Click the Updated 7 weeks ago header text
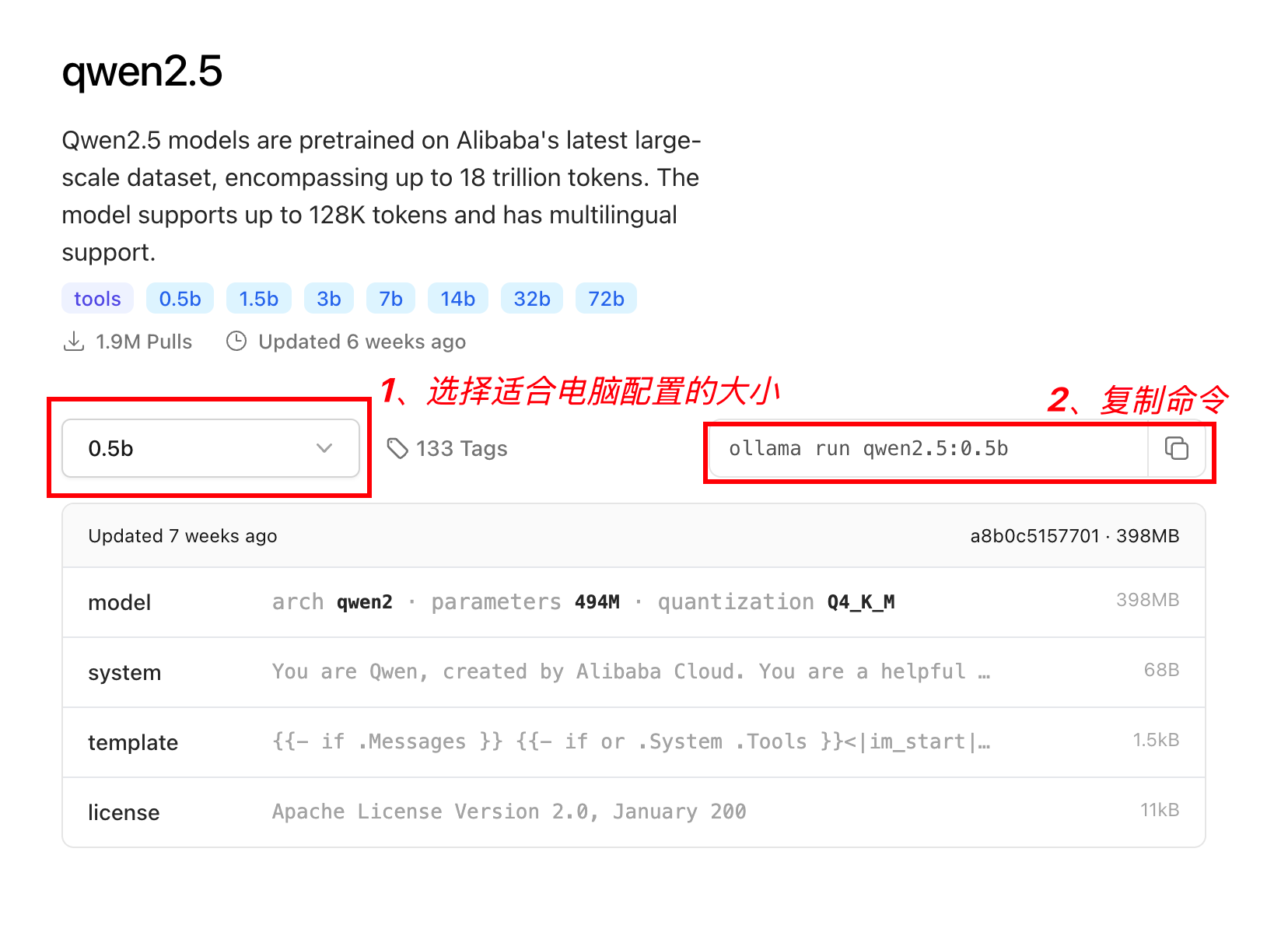 [183, 536]
